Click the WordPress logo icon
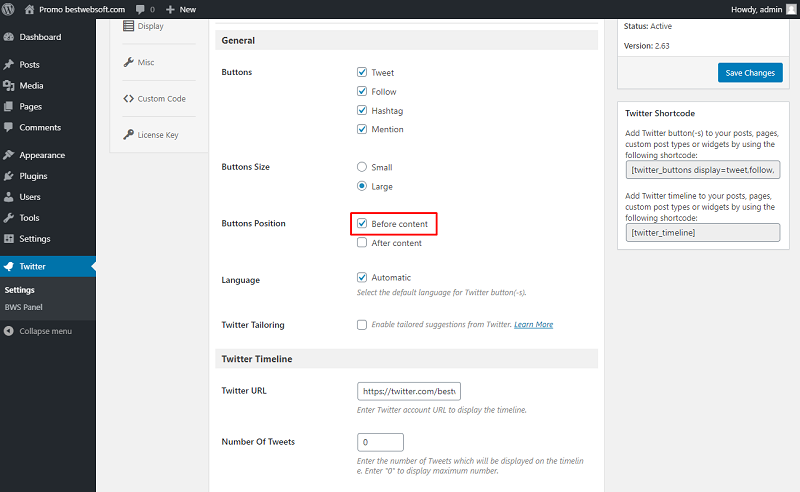Image resolution: width=800 pixels, height=492 pixels. click(8, 9)
